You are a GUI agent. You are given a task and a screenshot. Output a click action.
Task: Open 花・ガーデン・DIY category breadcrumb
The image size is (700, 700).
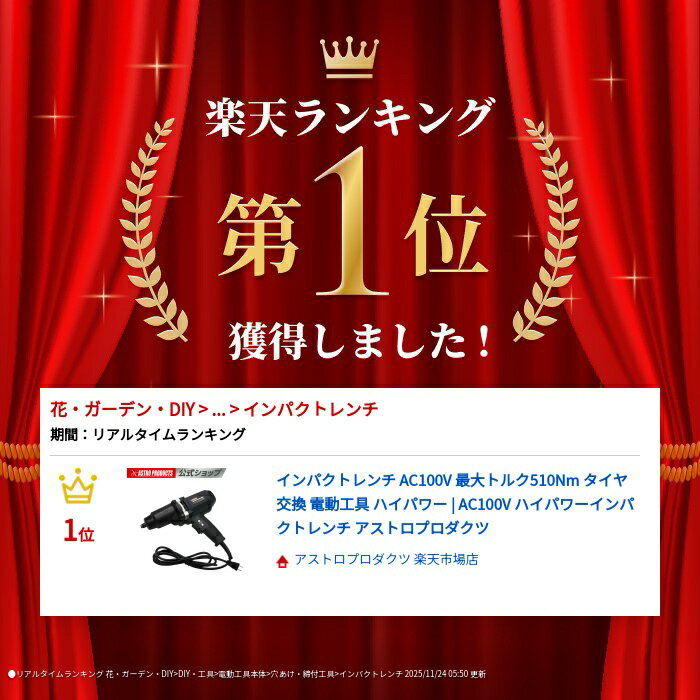123,409
